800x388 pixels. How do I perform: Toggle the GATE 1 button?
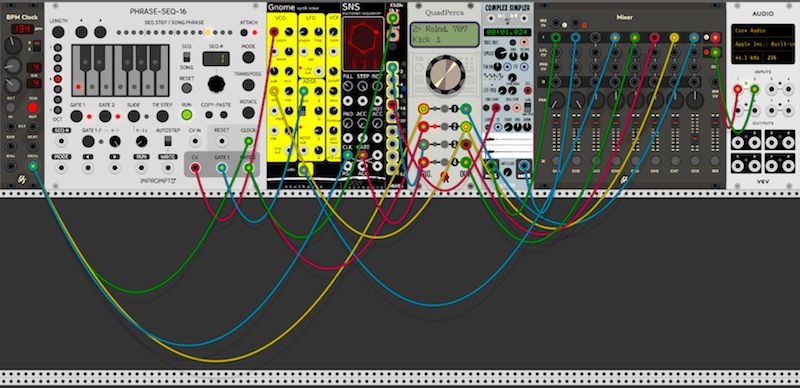pyautogui.click(x=77, y=116)
